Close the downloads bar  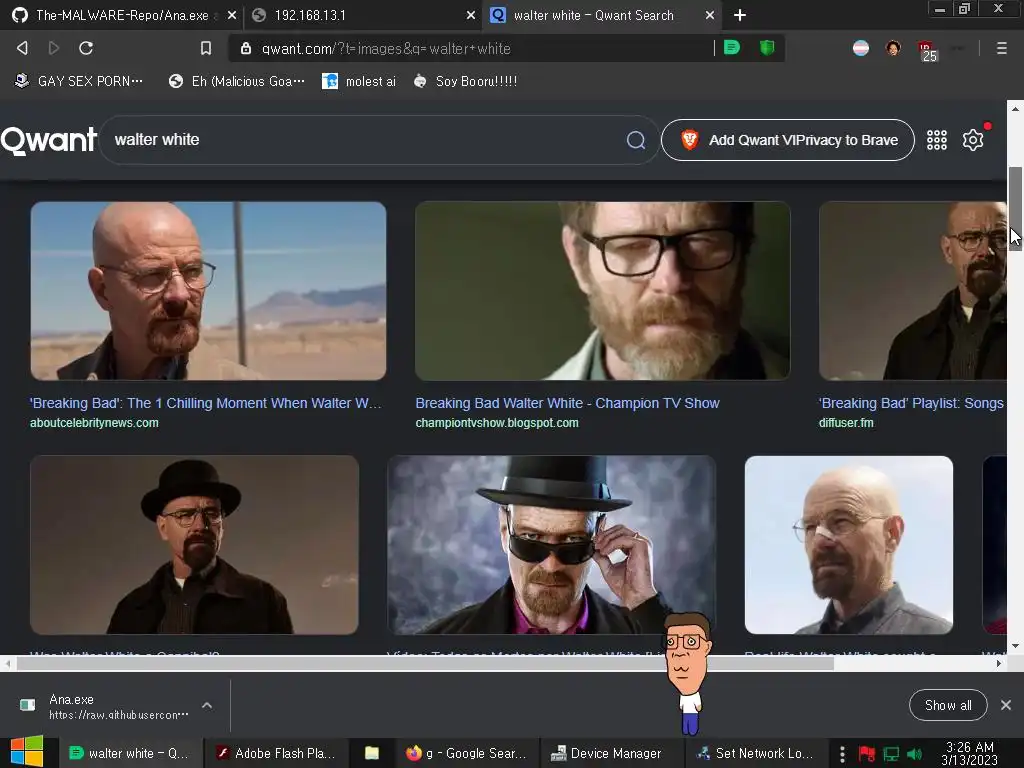point(1006,705)
